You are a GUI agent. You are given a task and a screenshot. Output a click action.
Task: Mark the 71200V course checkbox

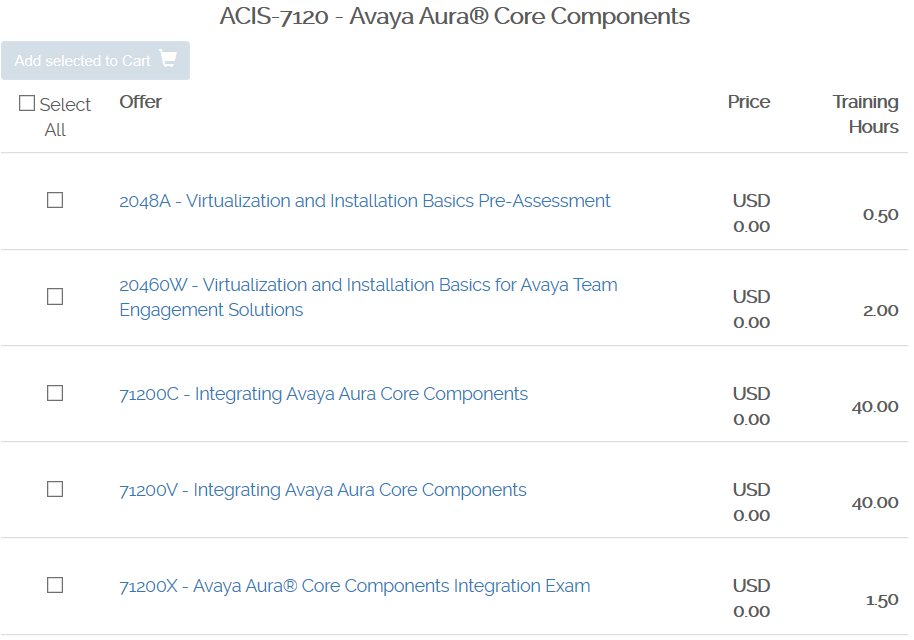(x=55, y=489)
